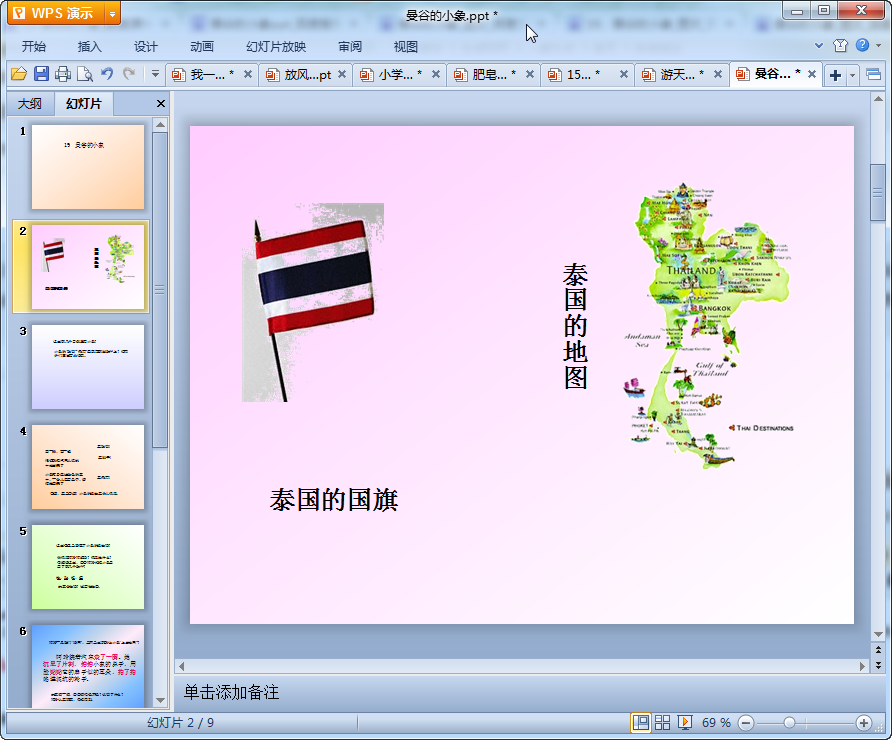Click the thumbnail panel scroll up arrow

[160, 125]
